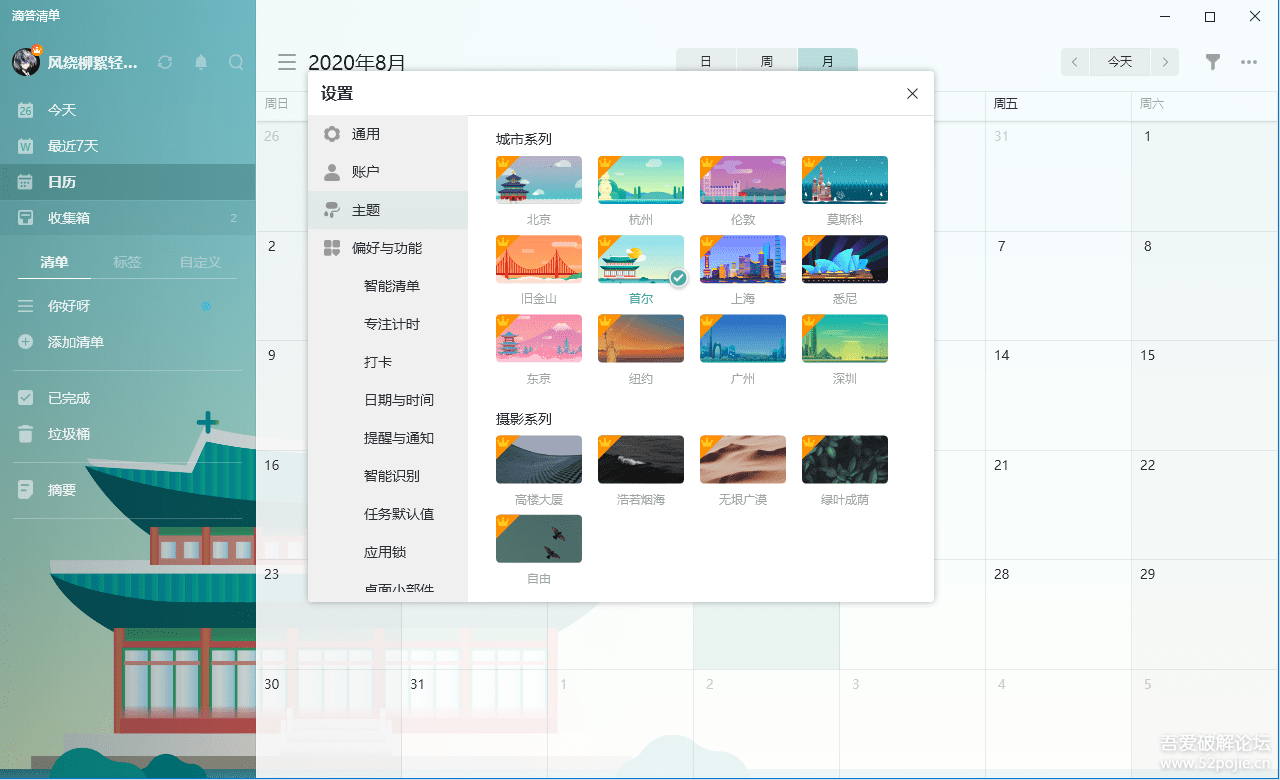Open 专注计时 settings
1280x780 pixels.
[x=388, y=324]
